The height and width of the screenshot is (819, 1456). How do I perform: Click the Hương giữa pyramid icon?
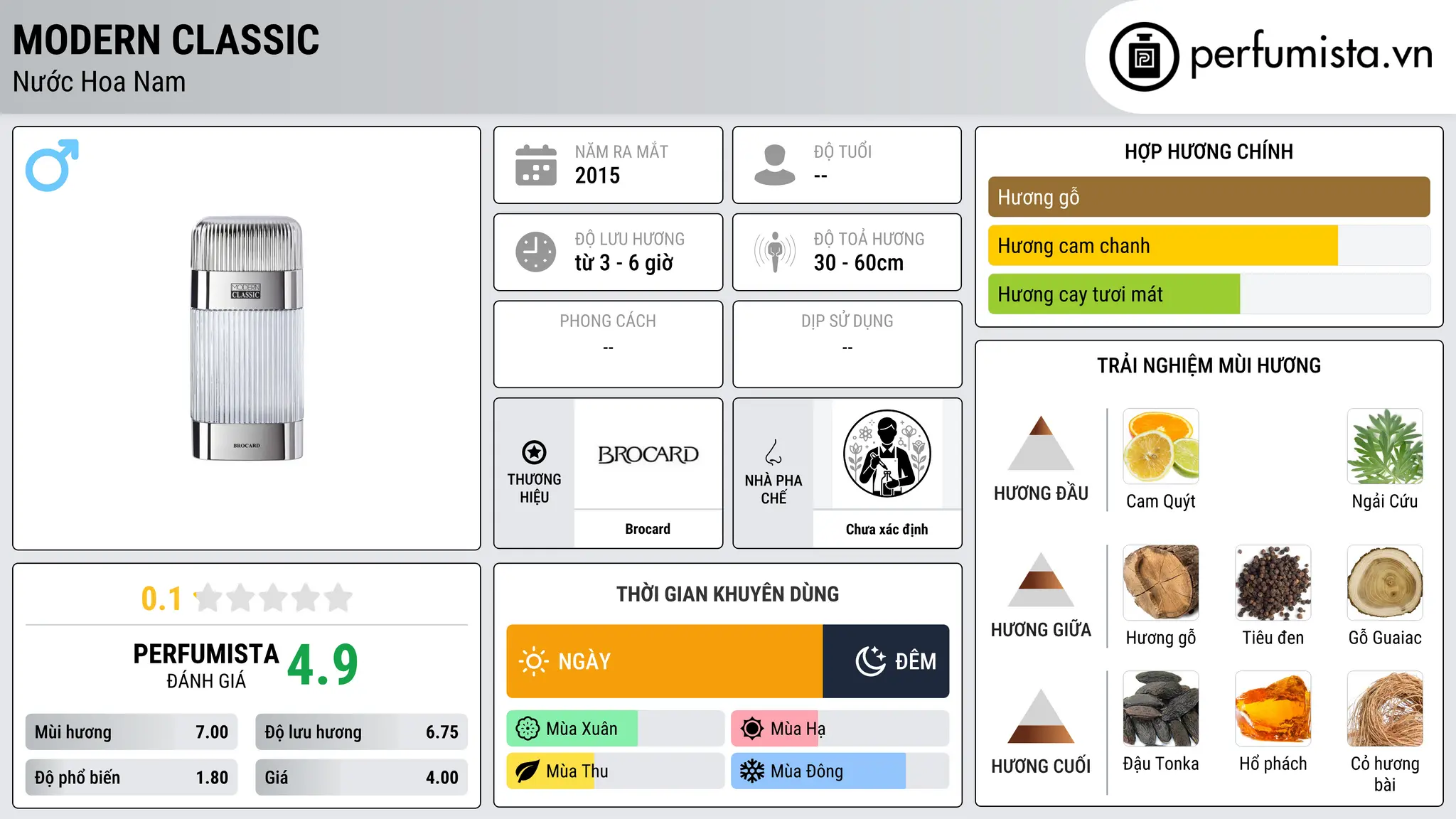click(x=1041, y=579)
